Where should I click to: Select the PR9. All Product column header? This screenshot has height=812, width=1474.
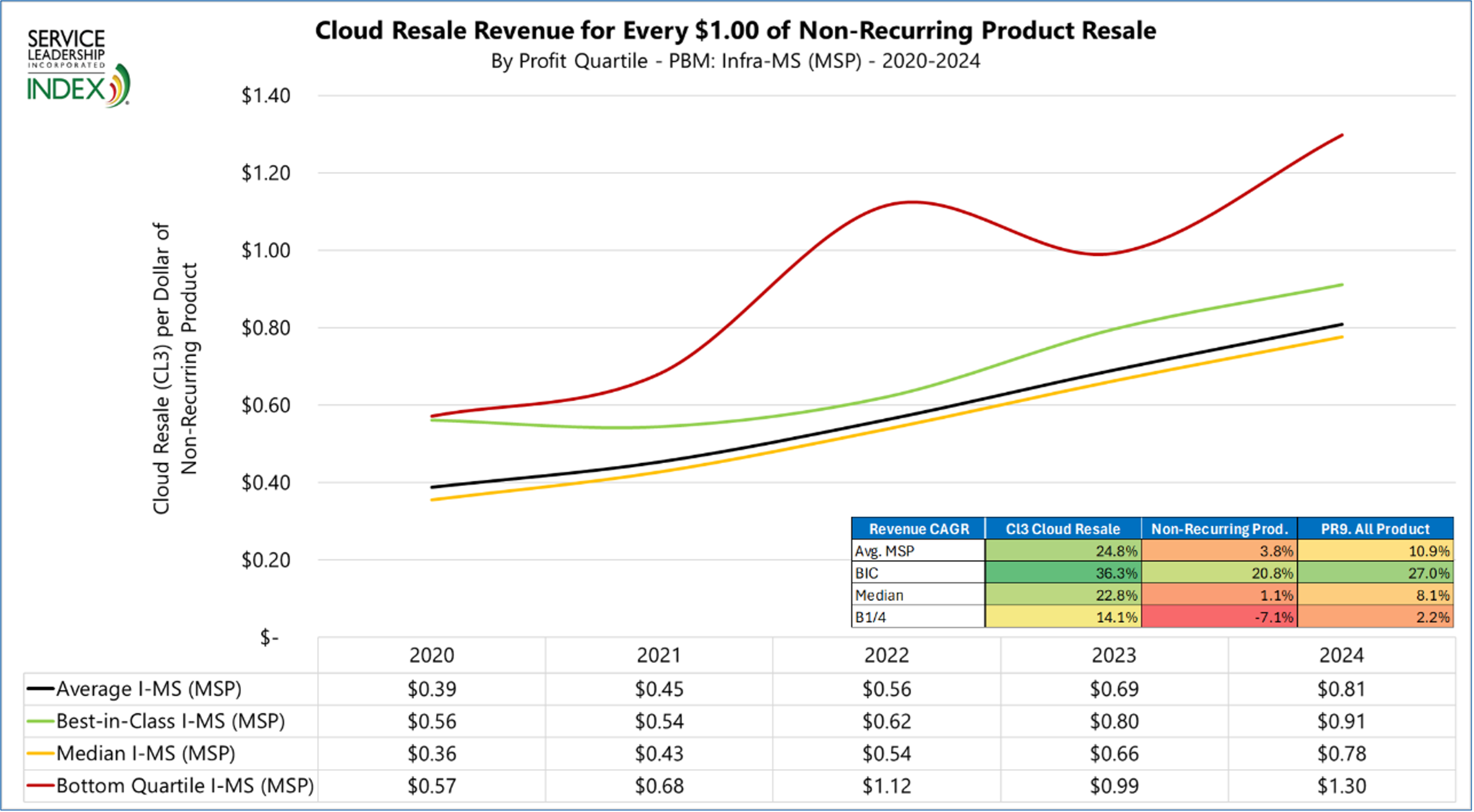coord(1375,529)
